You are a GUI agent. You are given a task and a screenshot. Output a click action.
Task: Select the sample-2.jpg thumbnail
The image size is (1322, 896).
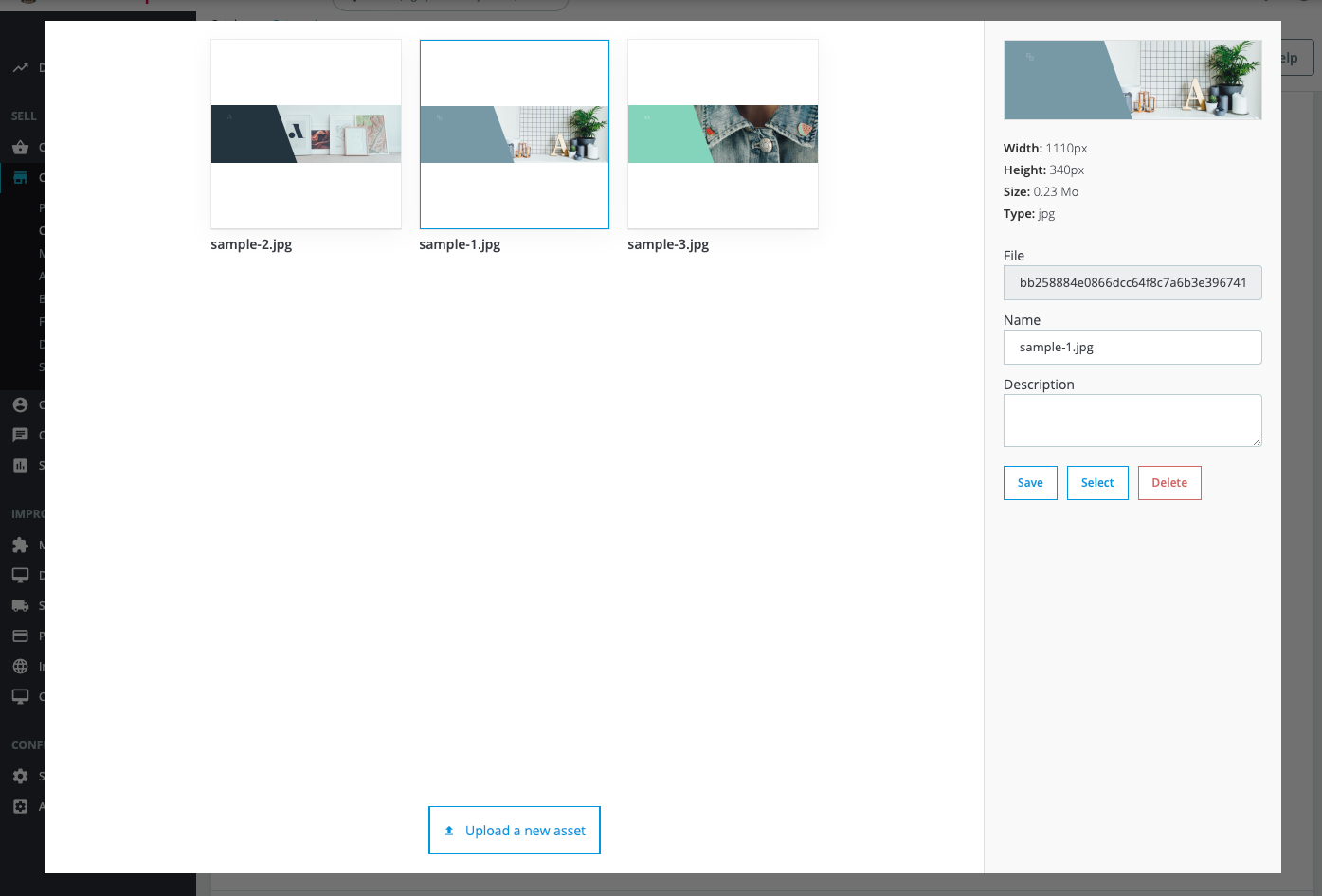tap(306, 134)
